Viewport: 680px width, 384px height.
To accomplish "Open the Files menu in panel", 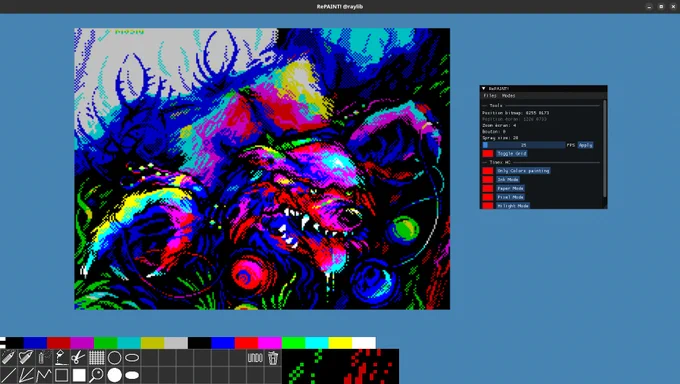I will click(490, 95).
